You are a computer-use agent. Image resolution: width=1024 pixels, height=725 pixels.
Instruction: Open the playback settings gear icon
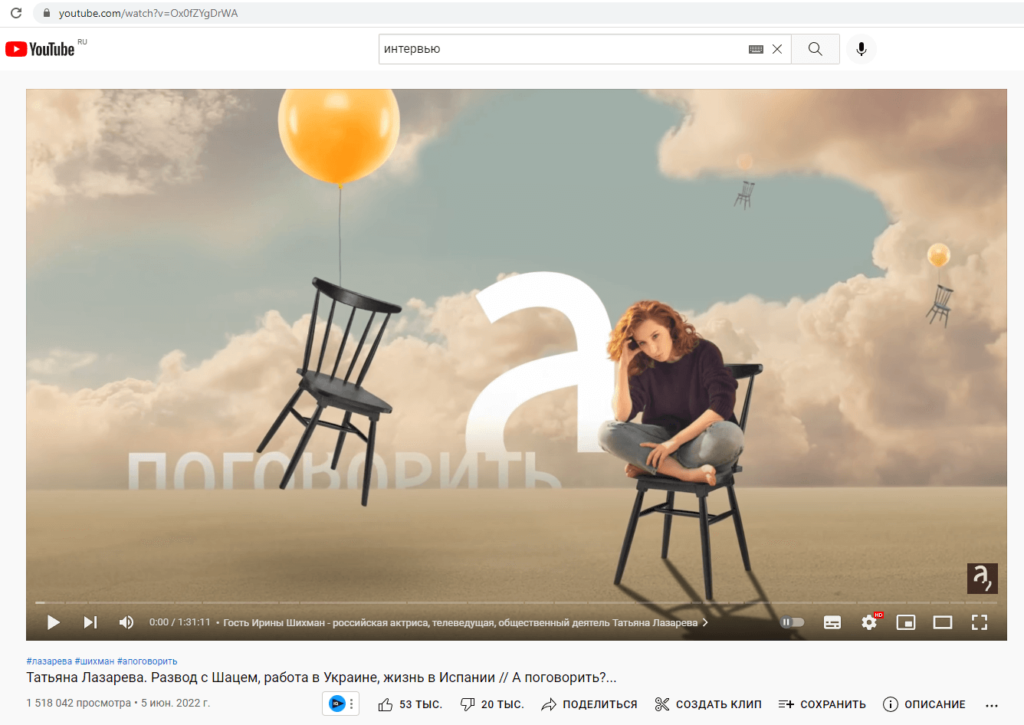[869, 622]
